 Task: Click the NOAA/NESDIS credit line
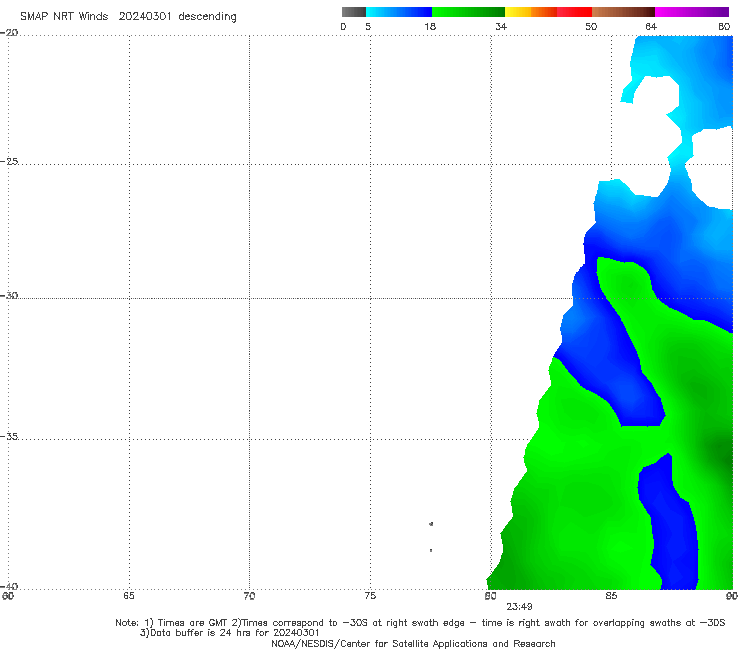tap(413, 643)
